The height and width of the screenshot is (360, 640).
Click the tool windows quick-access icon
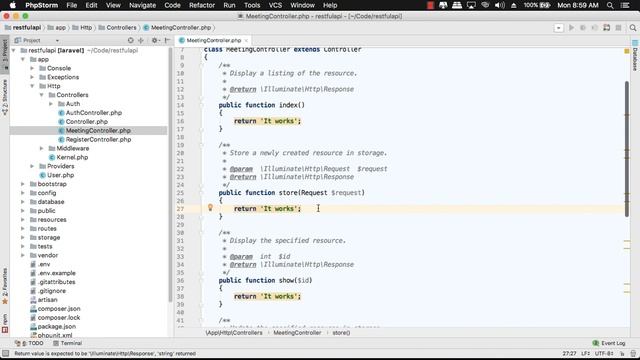[x=5, y=353]
